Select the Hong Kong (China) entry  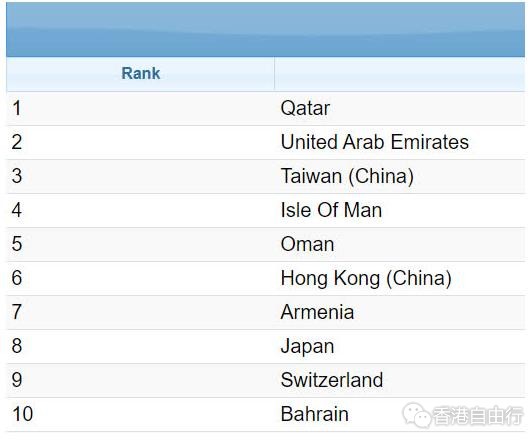click(366, 278)
